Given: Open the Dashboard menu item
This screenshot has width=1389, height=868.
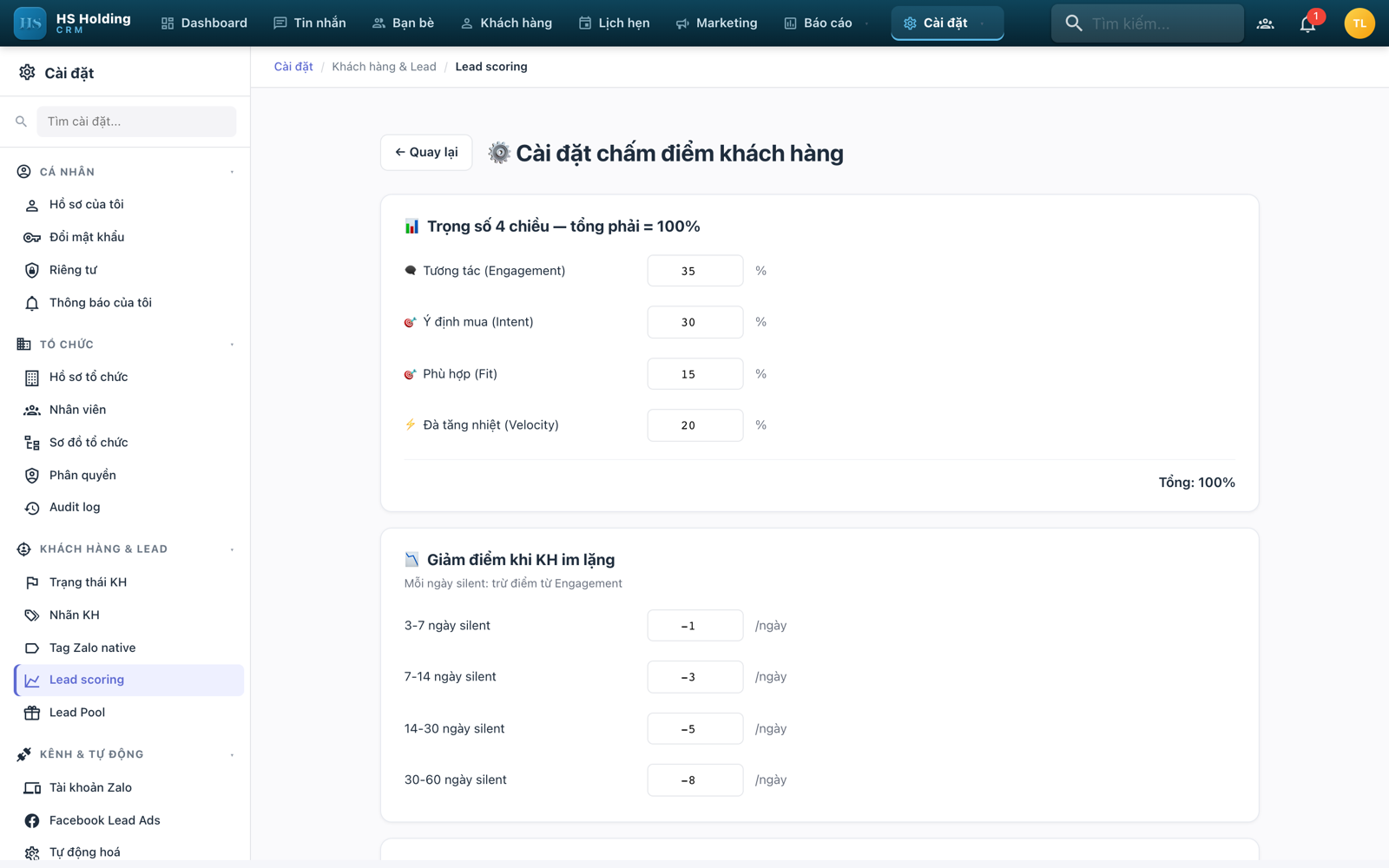Looking at the screenshot, I should pyautogui.click(x=204, y=23).
